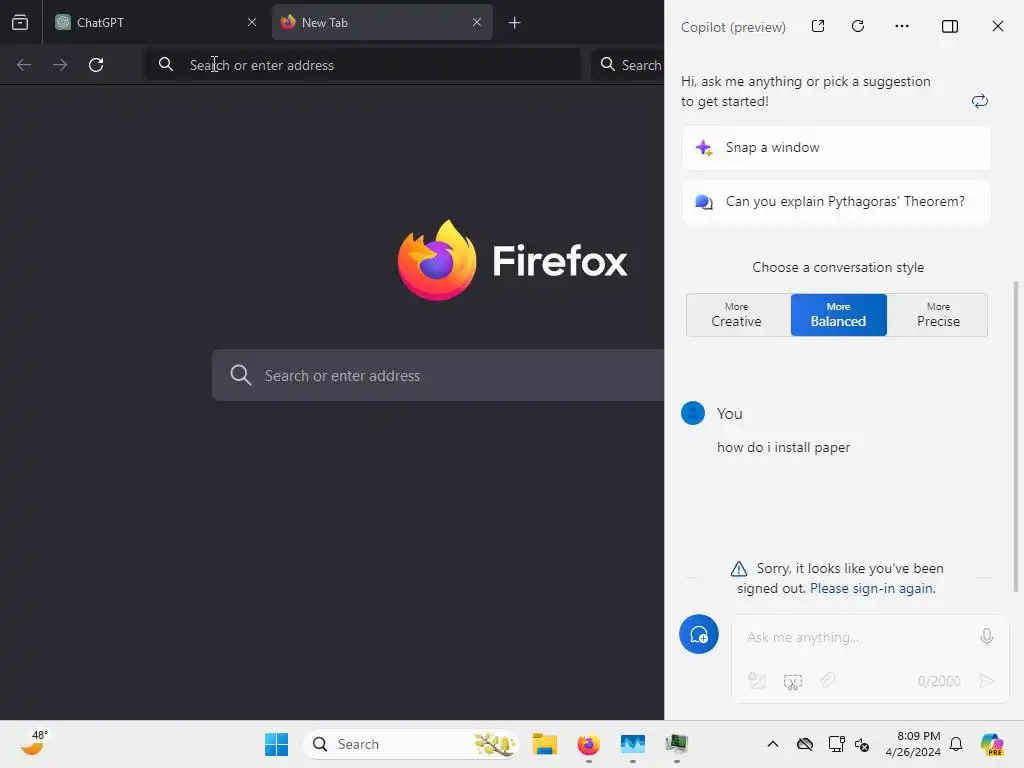Screen dimensions: 1024x768
Task: Pick the Pythagoras' Theorem suggestion
Action: point(836,202)
